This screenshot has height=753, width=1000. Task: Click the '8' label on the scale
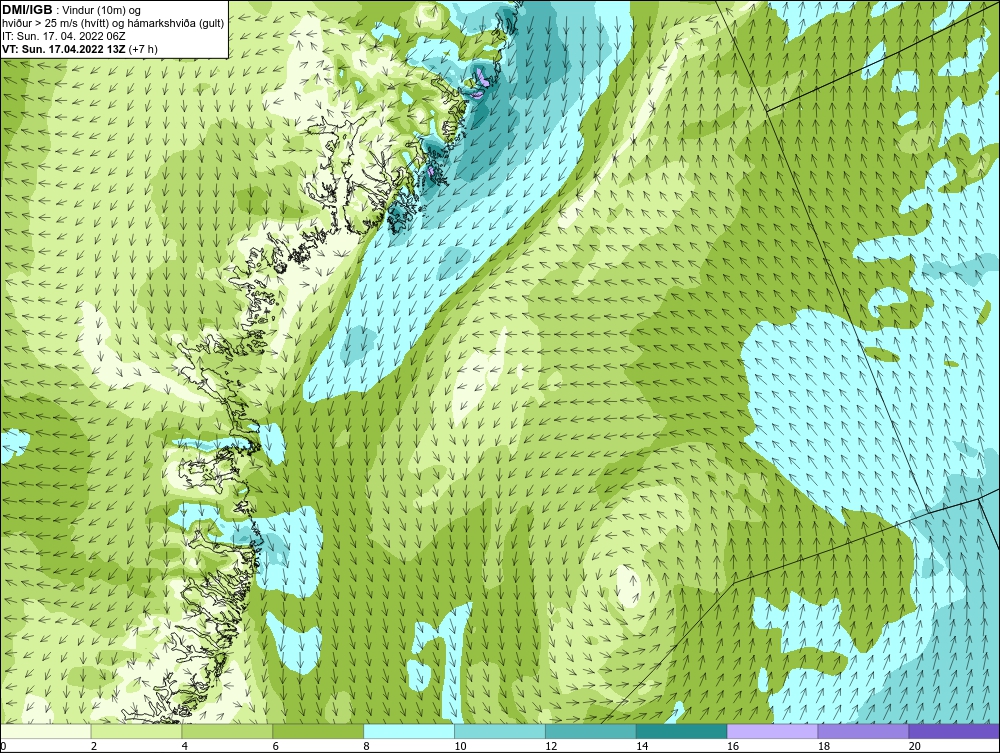click(366, 746)
